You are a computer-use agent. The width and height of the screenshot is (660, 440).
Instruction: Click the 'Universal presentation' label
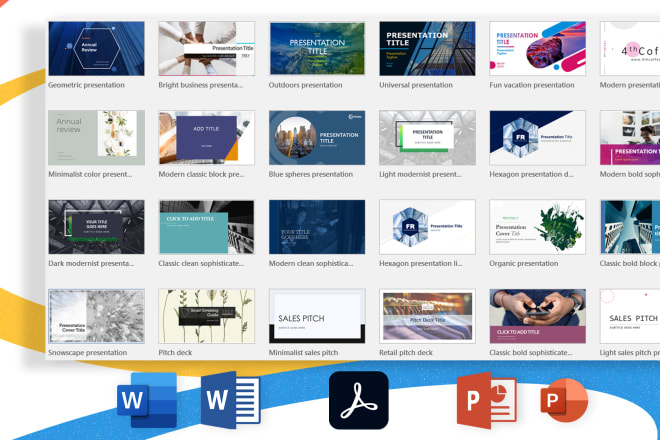coord(416,85)
